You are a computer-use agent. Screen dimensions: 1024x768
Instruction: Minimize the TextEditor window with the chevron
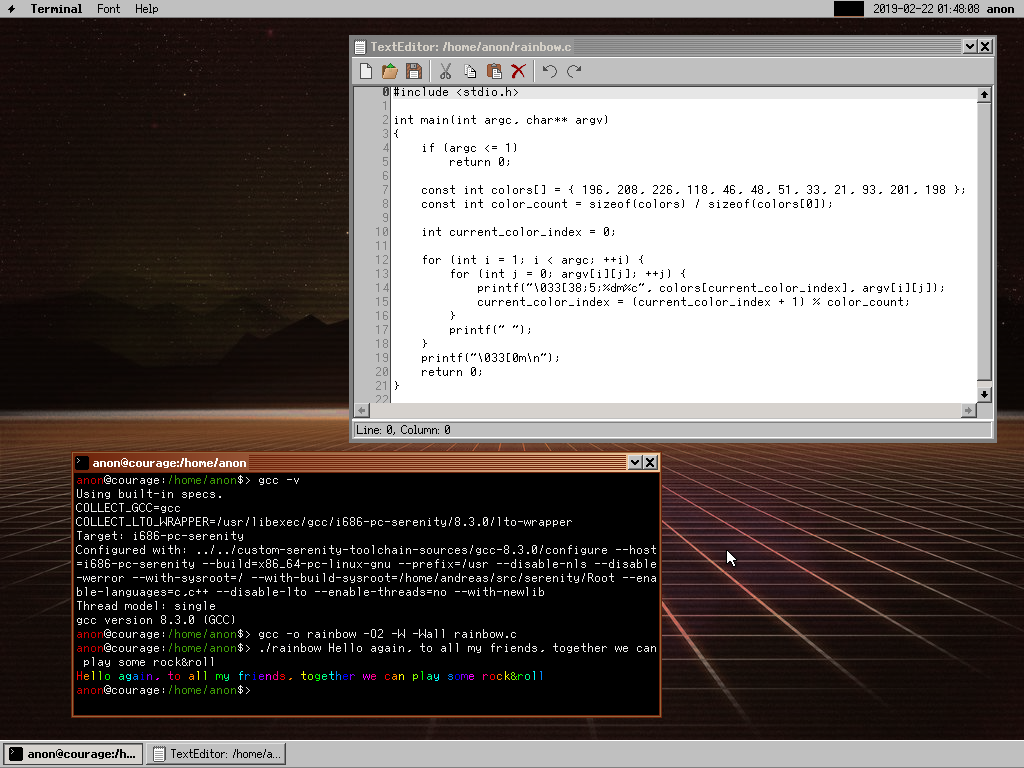click(970, 46)
